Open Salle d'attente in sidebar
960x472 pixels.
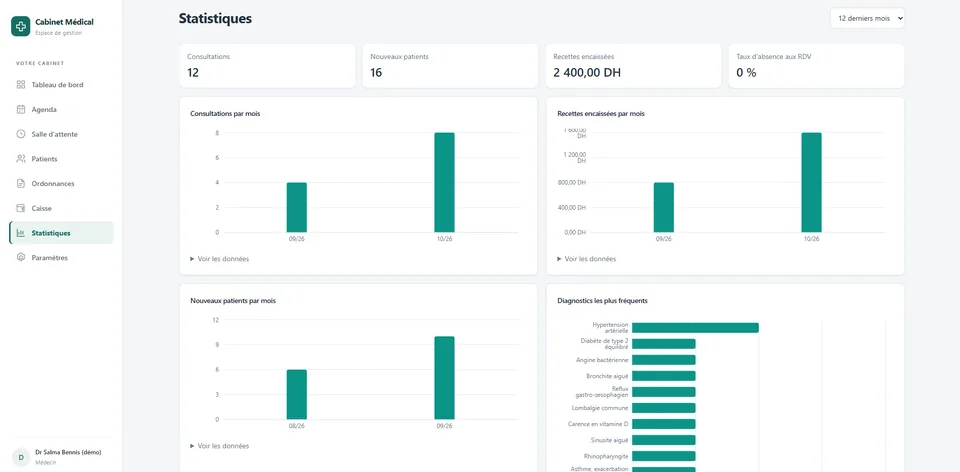tap(61, 134)
